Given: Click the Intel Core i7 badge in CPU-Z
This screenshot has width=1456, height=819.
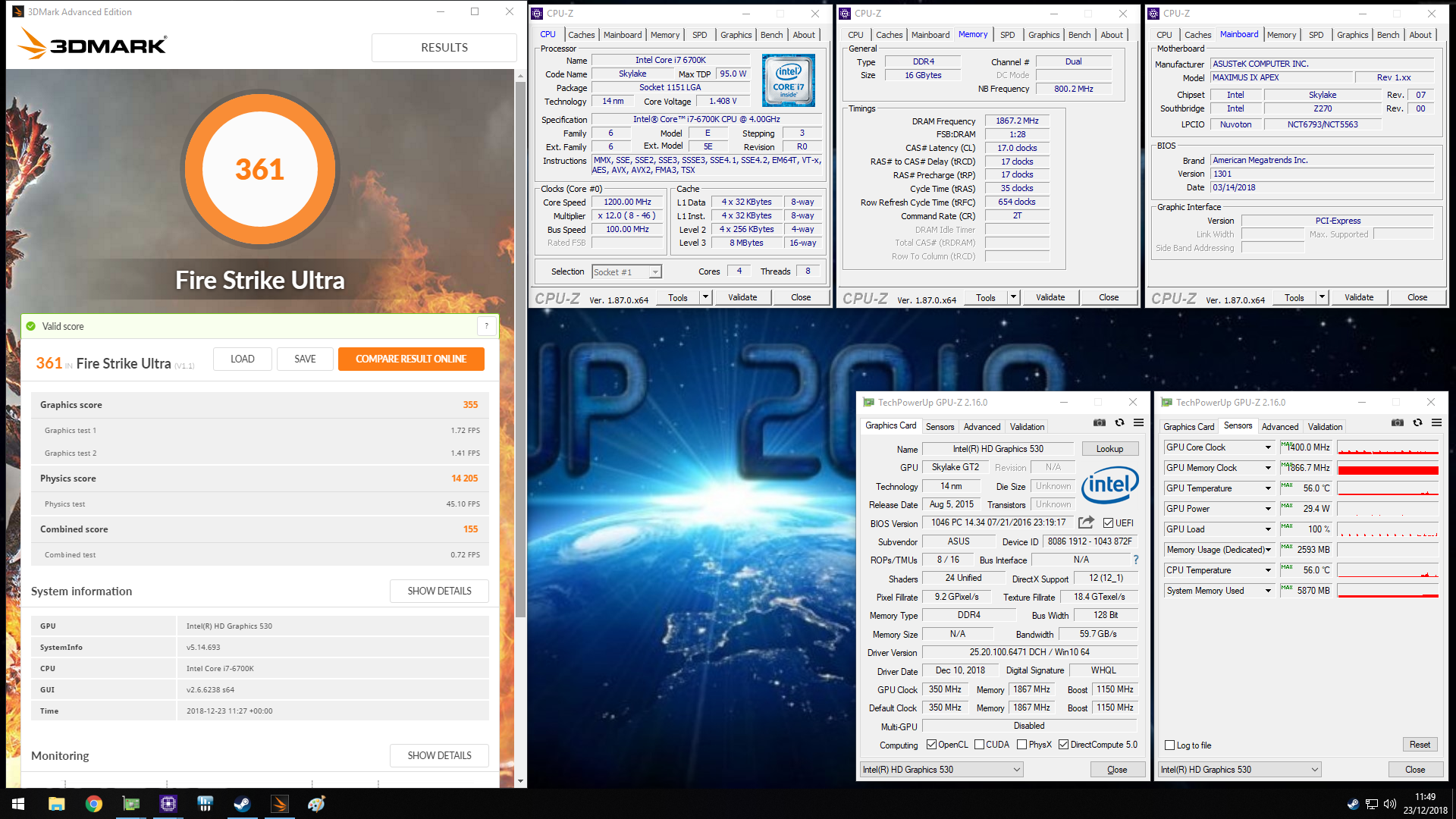Looking at the screenshot, I should 789,80.
